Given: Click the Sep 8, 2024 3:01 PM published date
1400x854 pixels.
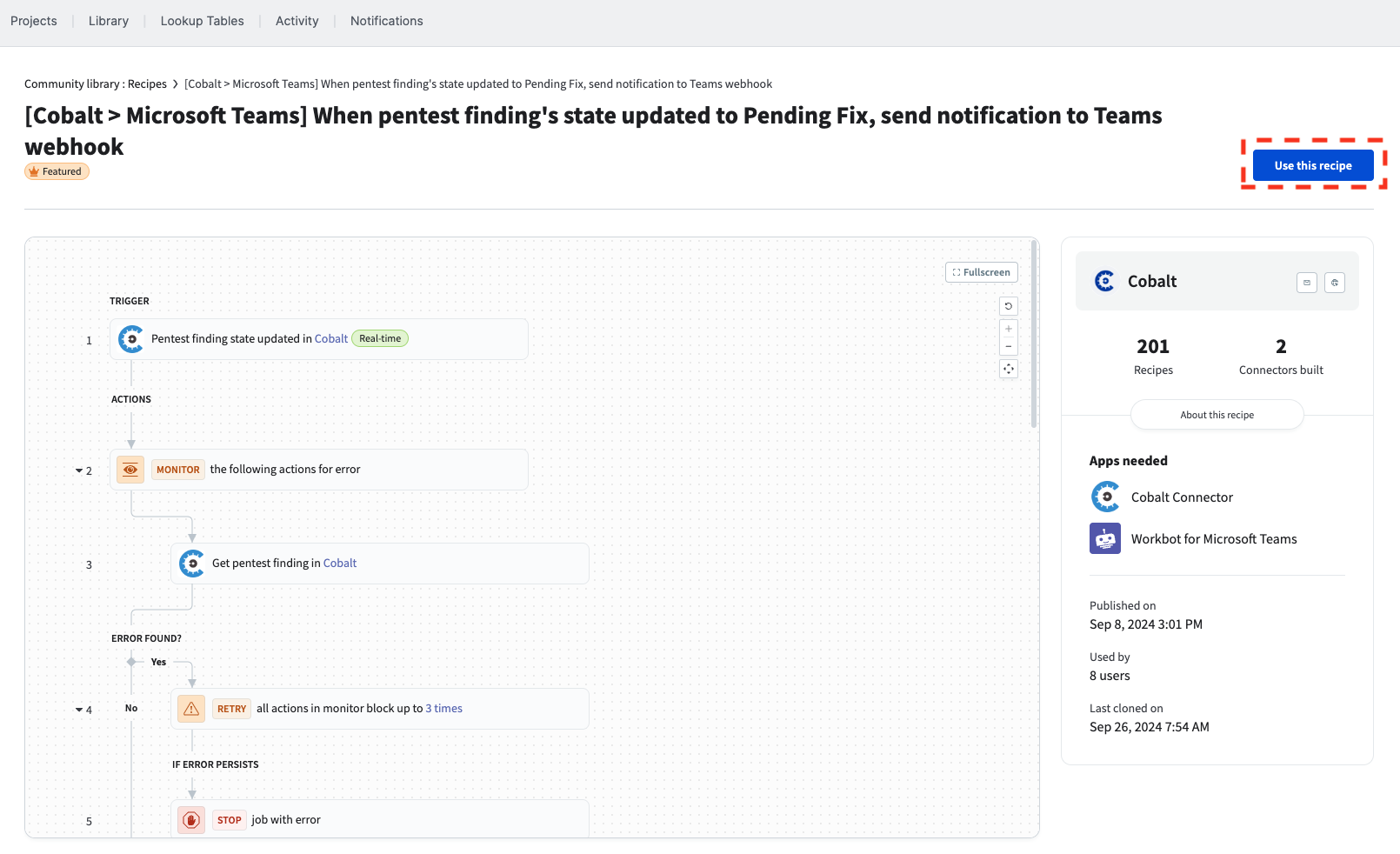Looking at the screenshot, I should (x=1146, y=624).
